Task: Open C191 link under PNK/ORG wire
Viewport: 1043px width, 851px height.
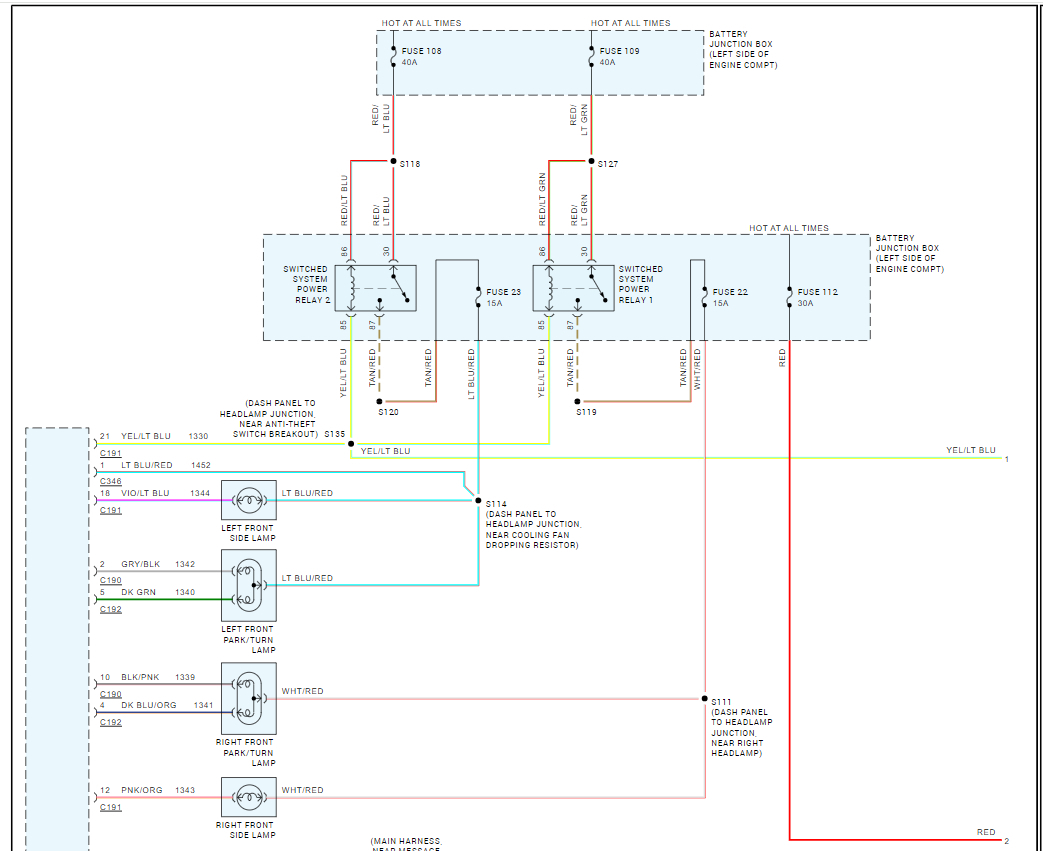Action: [110, 807]
